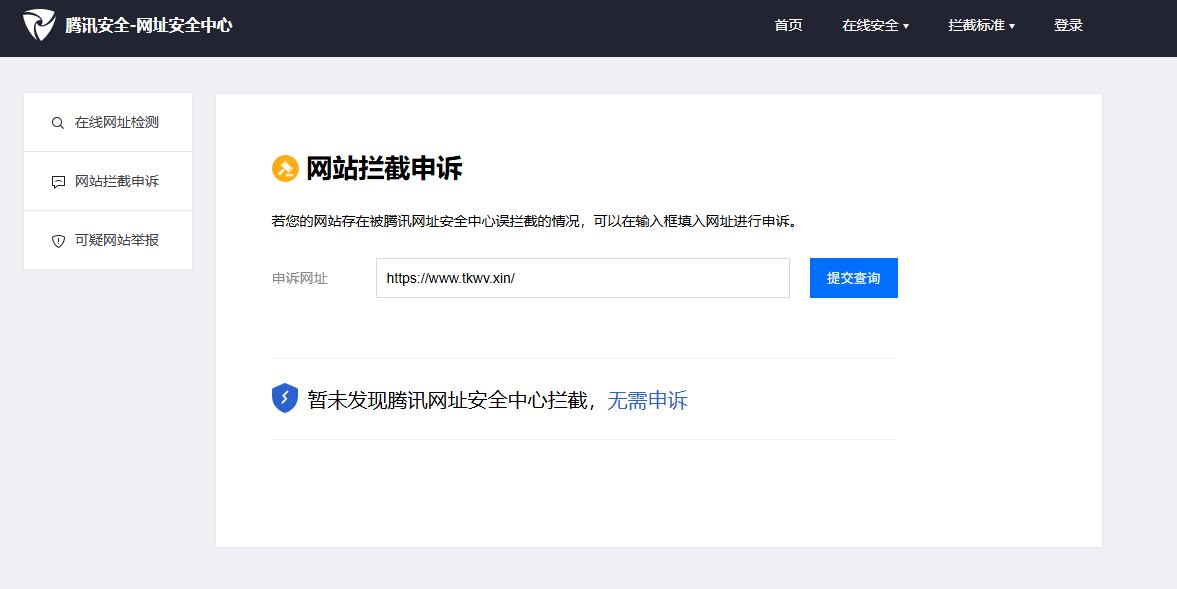This screenshot has height=589, width=1177.
Task: Click the 申诉网址 field label
Action: tap(300, 278)
